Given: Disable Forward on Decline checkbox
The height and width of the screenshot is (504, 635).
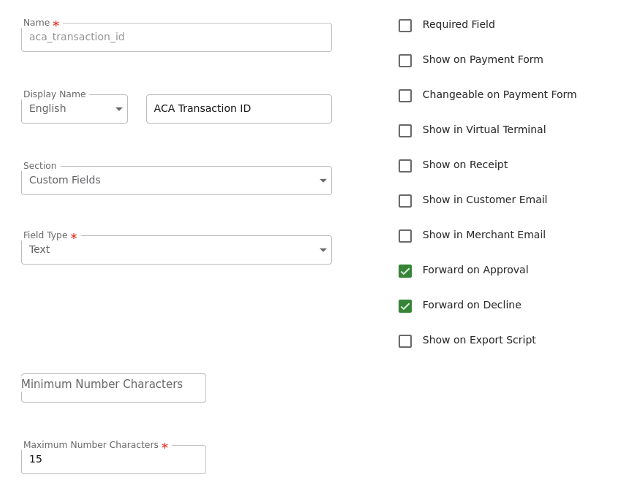Looking at the screenshot, I should pos(405,306).
